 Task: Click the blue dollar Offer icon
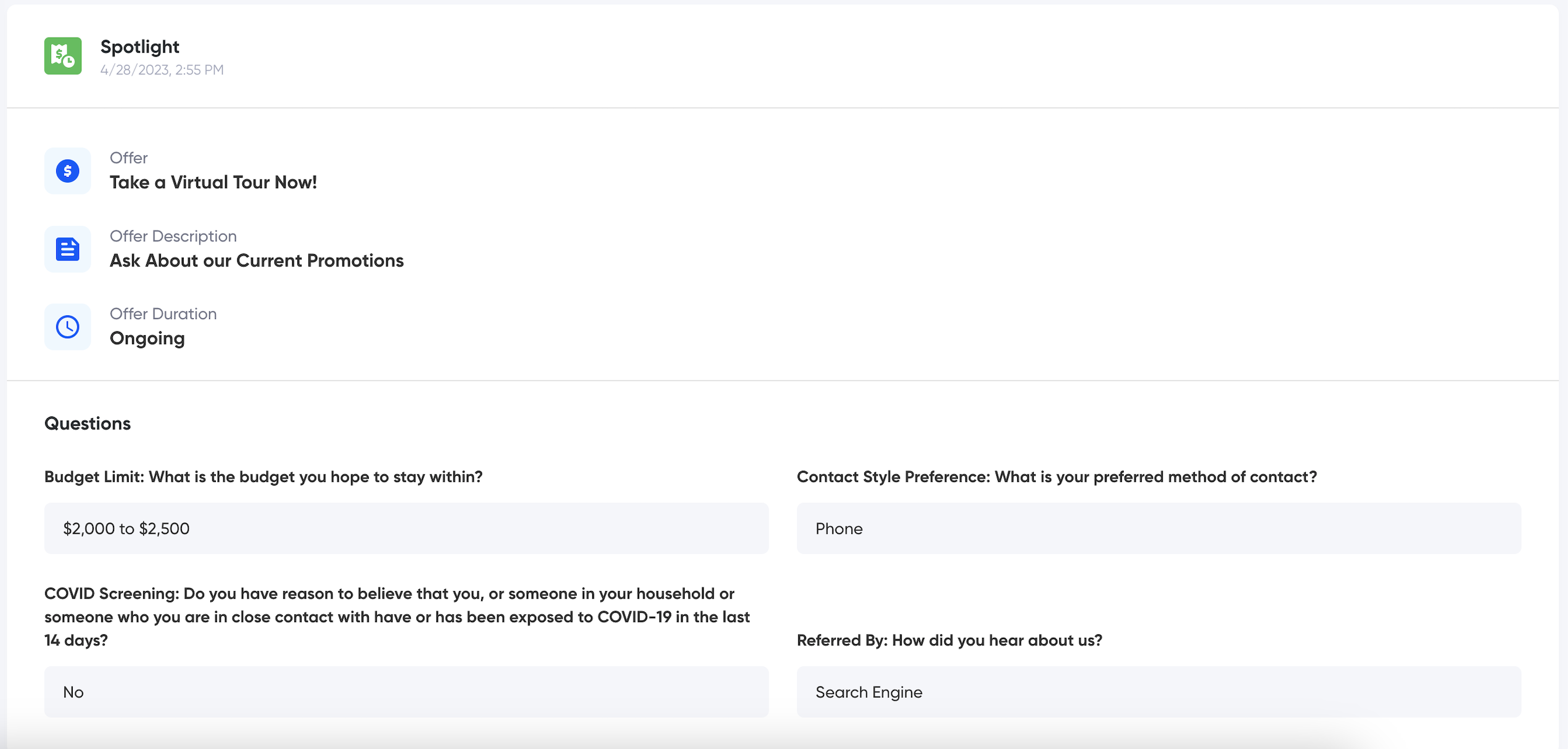[x=68, y=171]
